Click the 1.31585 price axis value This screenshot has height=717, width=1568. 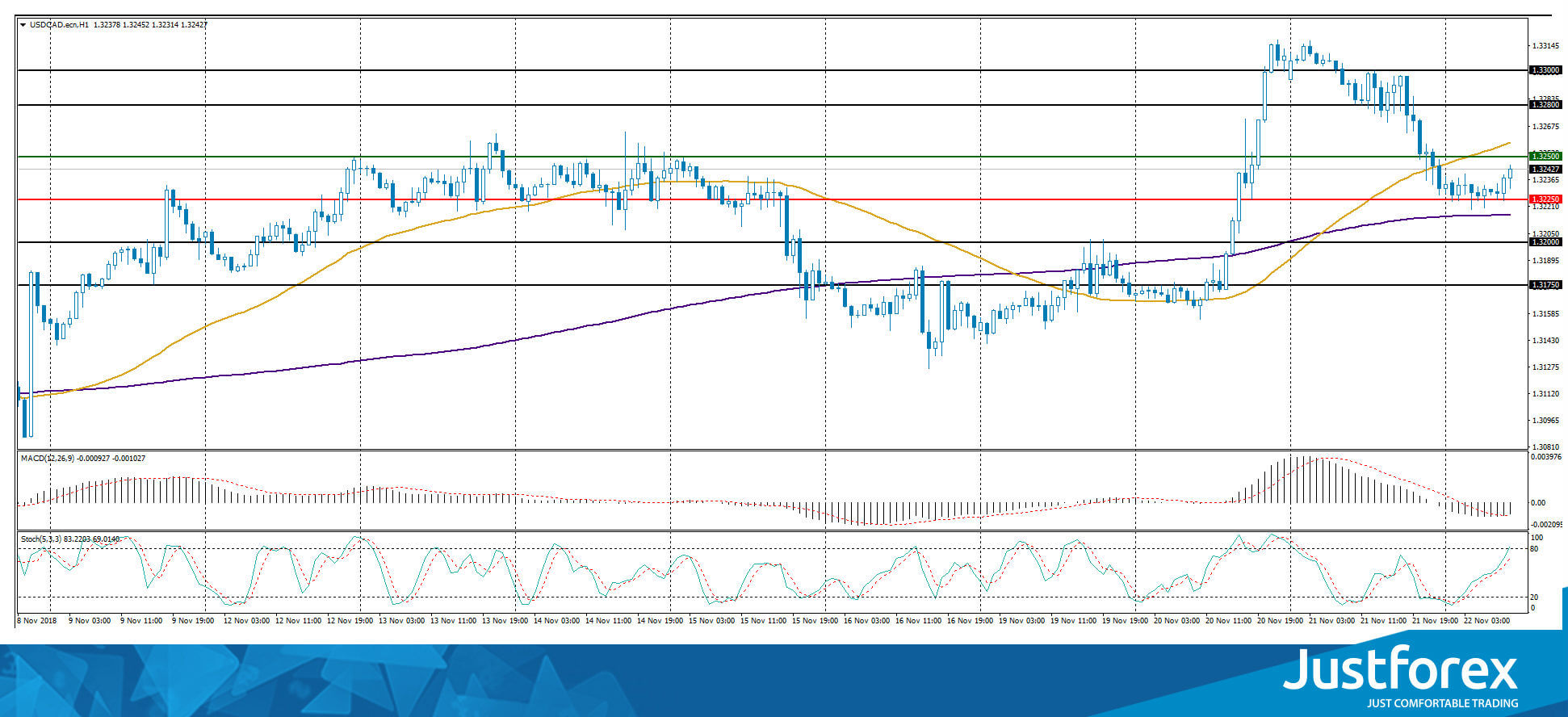pos(1546,313)
